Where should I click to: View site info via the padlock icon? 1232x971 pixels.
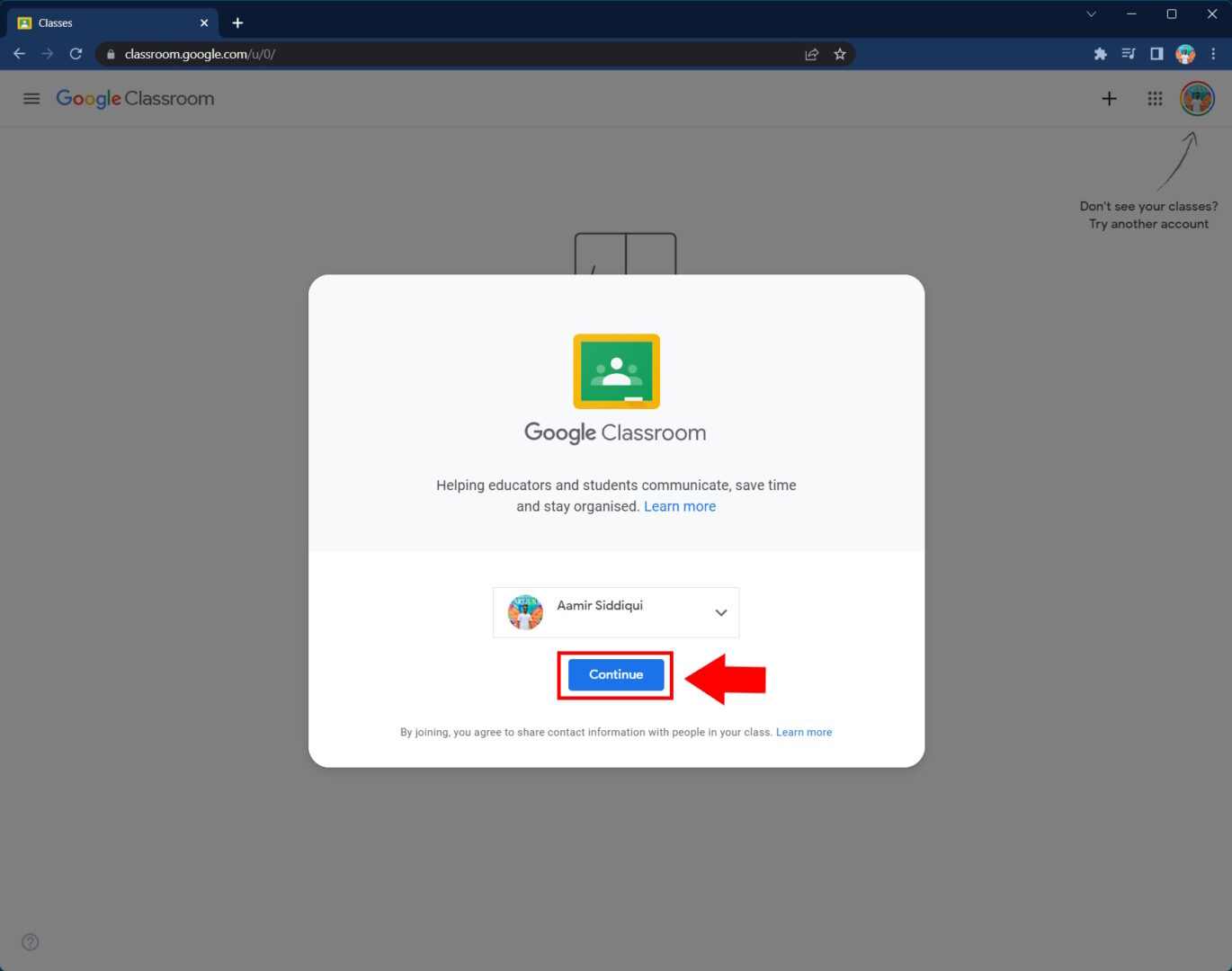111,54
